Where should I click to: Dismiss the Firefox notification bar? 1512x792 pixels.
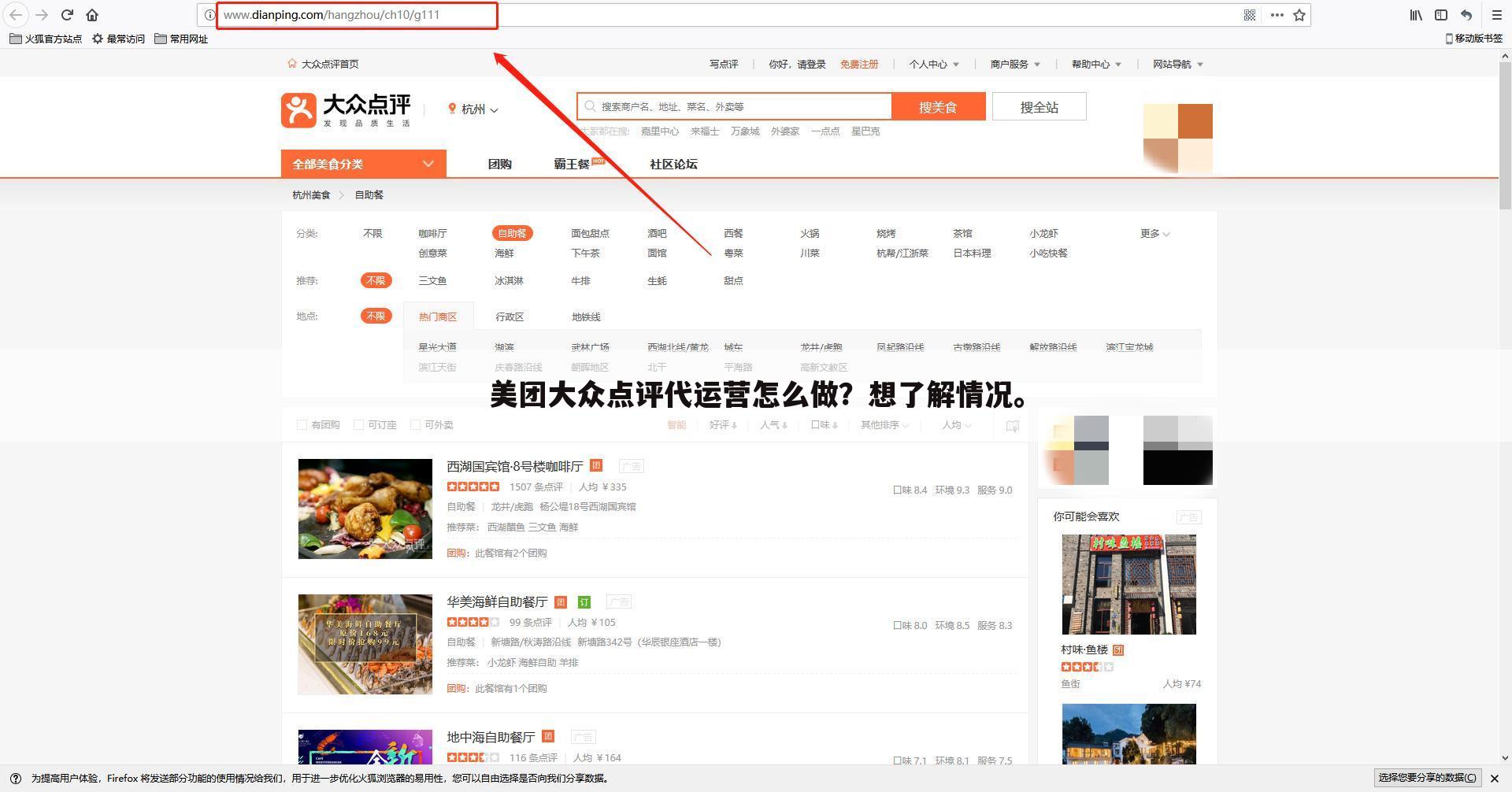(x=1494, y=779)
